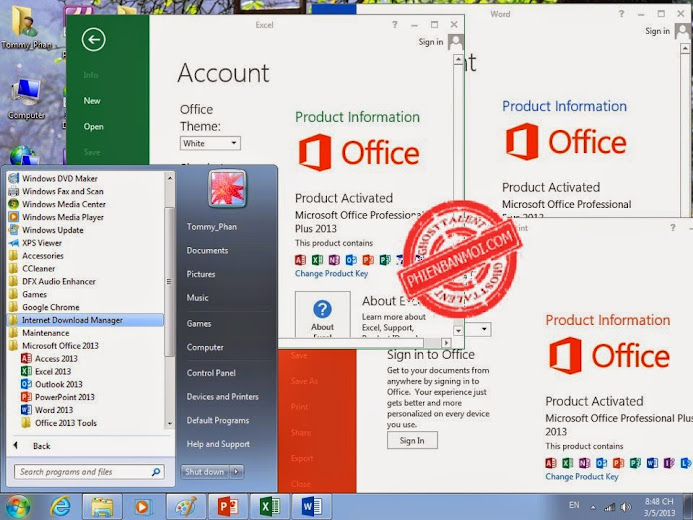
Task: Launch Word 2013 from the Start menu
Action: (x=54, y=410)
